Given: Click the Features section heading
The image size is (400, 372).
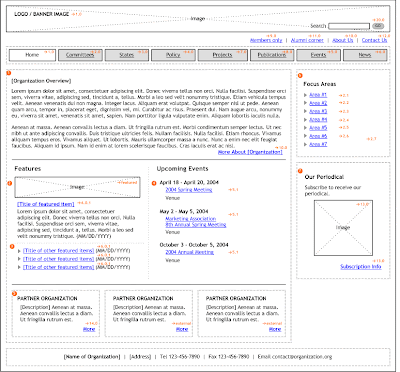Looking at the screenshot, I should (28, 169).
